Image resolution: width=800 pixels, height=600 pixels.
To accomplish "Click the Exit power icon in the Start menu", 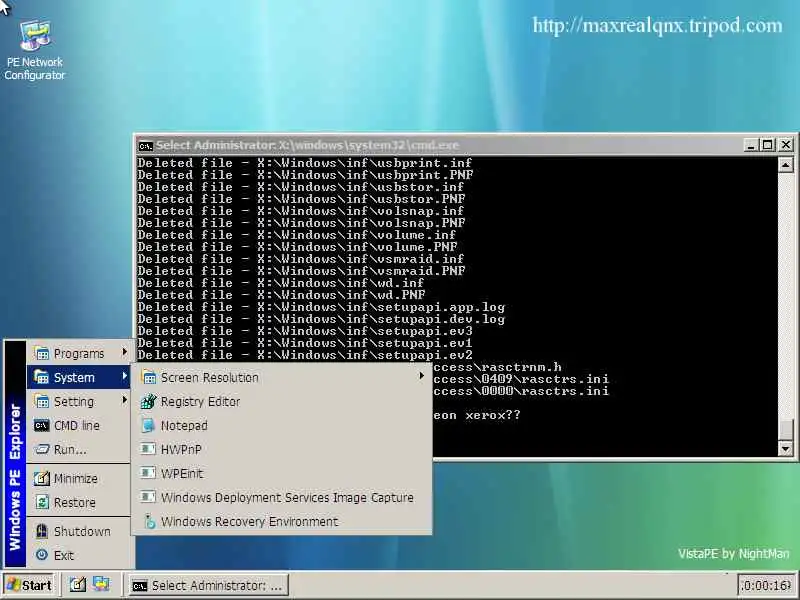I will 41,555.
